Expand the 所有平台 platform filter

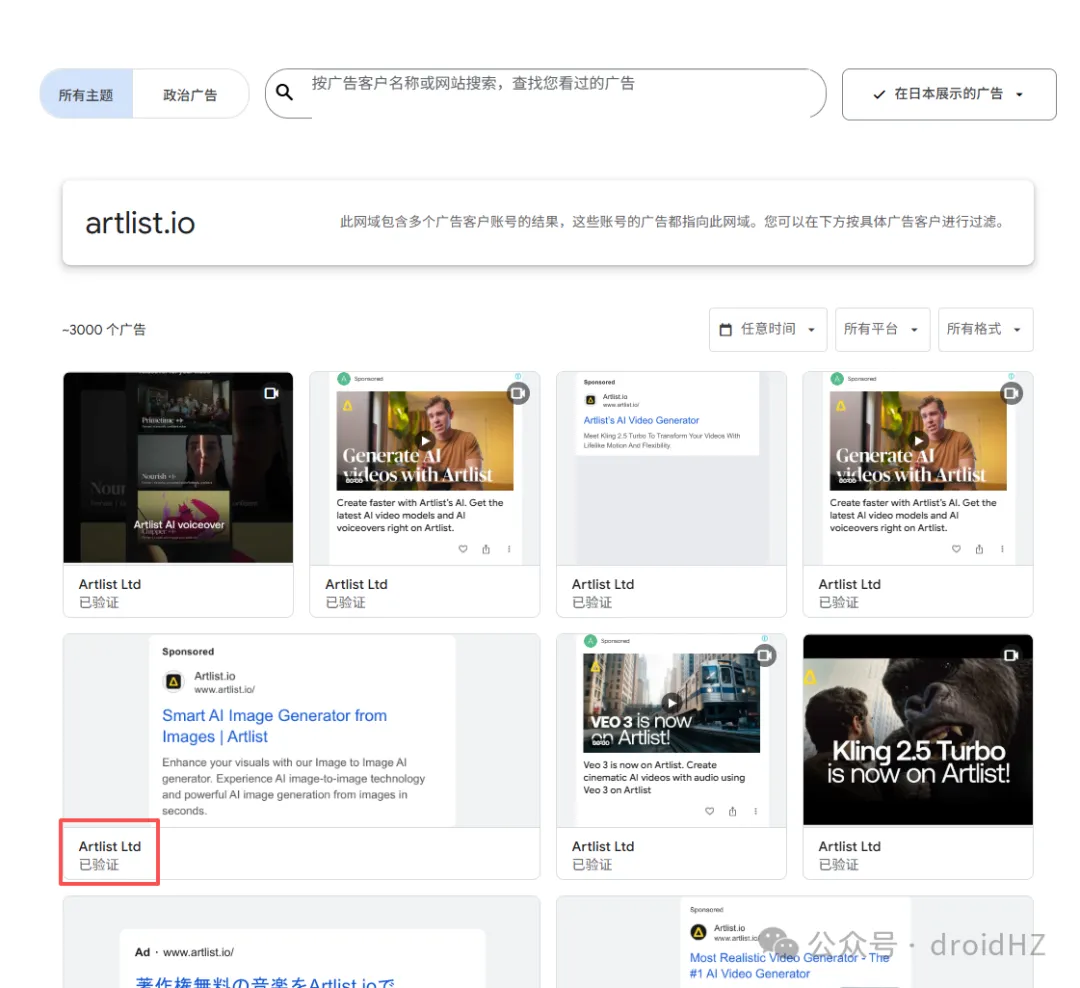(x=882, y=329)
